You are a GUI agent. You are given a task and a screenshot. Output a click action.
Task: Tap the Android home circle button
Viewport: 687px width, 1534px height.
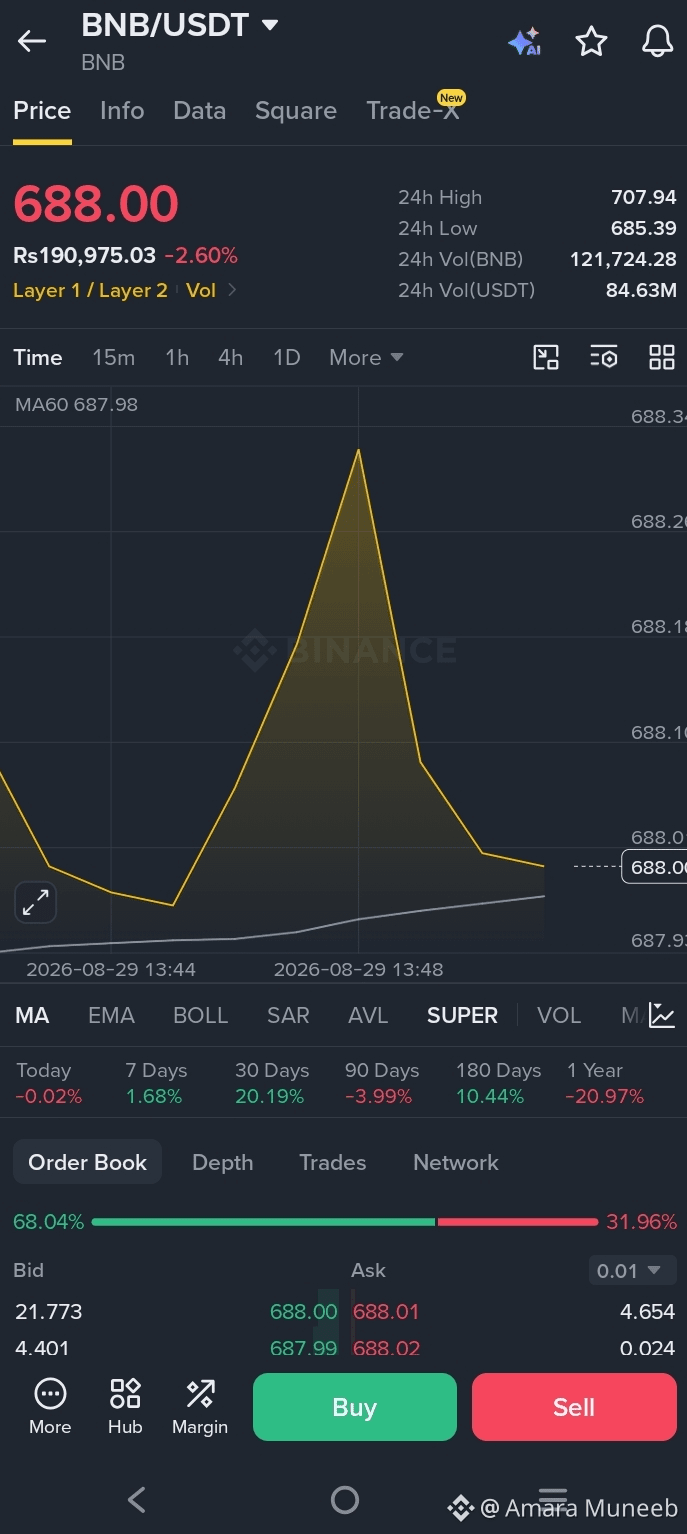[344, 1499]
